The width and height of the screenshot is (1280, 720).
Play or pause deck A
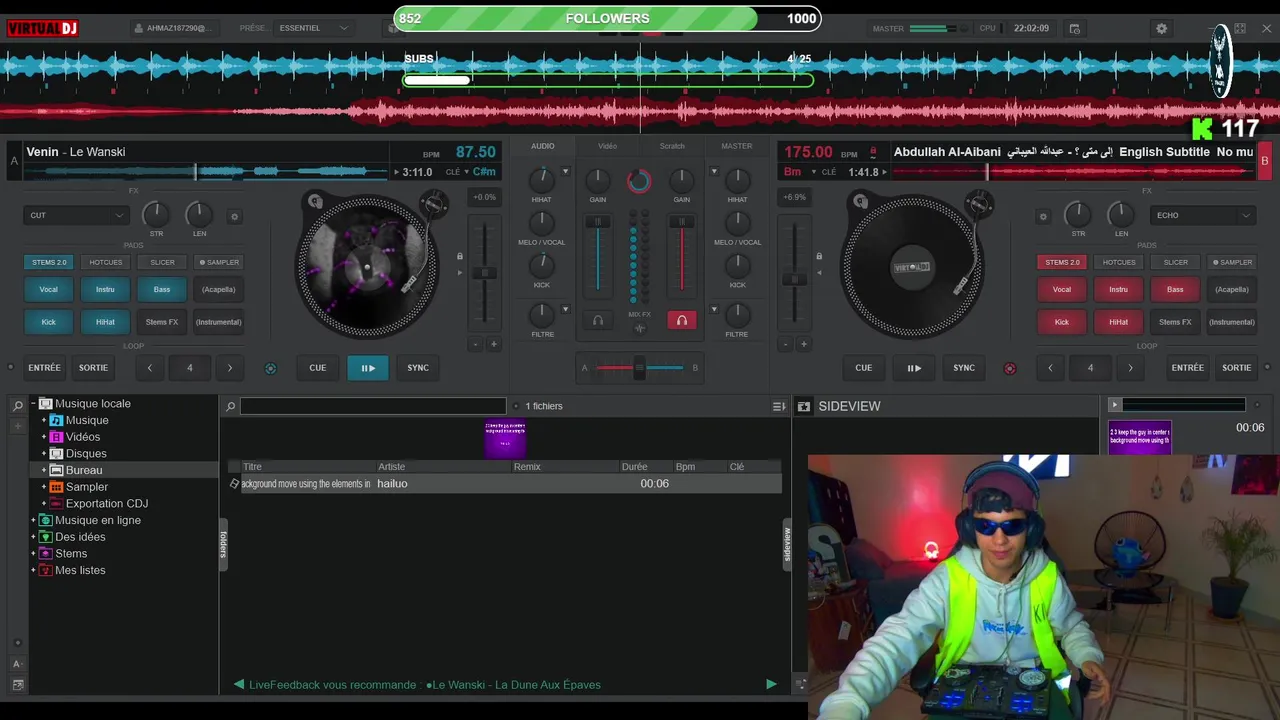tap(368, 368)
